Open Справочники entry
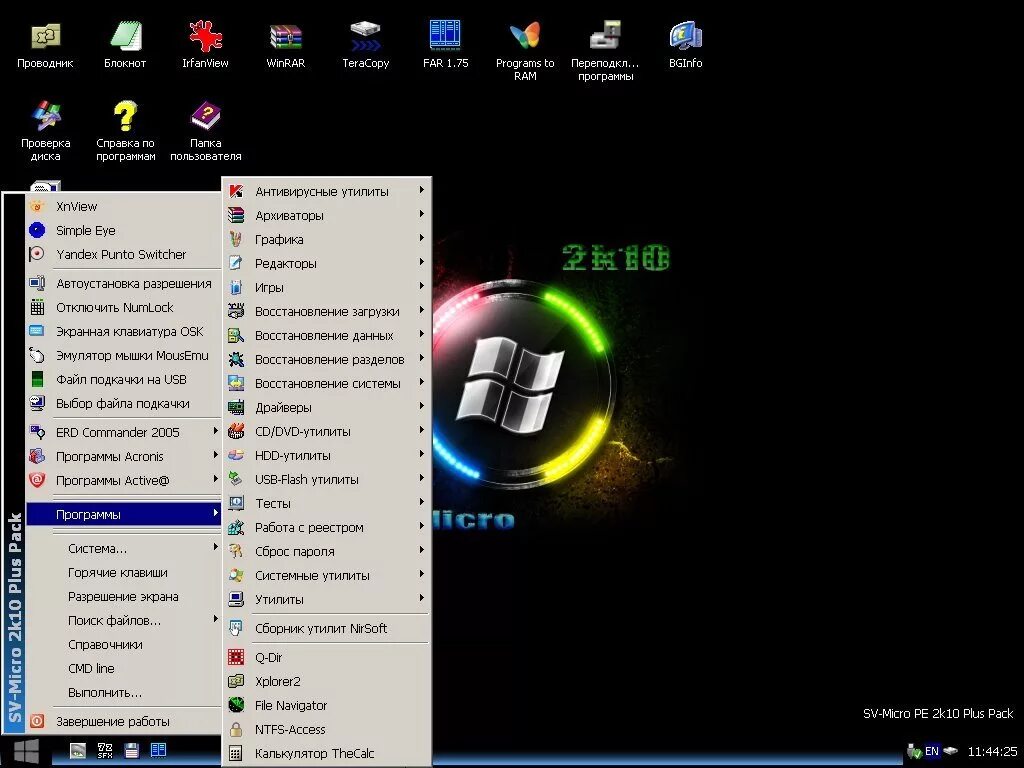Viewport: 1024px width, 768px height. coord(123,645)
